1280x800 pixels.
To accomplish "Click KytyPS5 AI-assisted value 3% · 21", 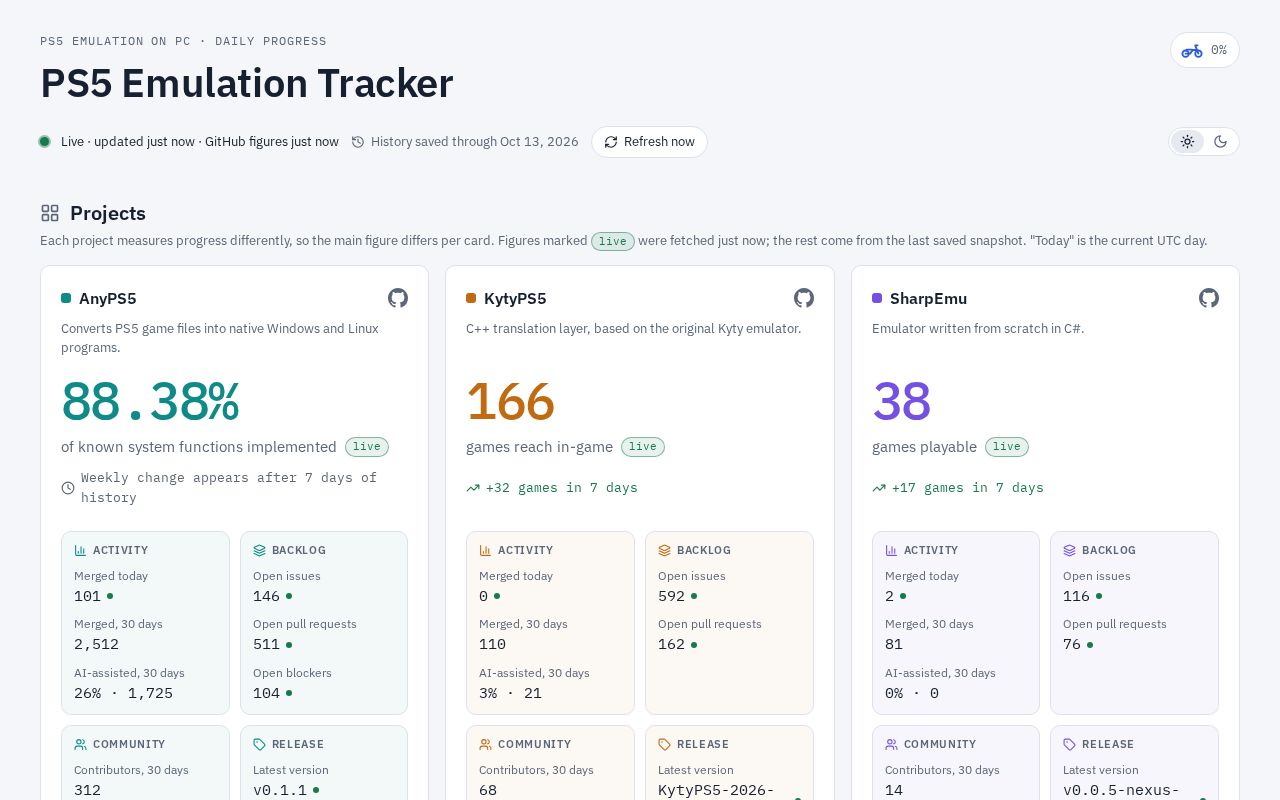I will tap(510, 693).
